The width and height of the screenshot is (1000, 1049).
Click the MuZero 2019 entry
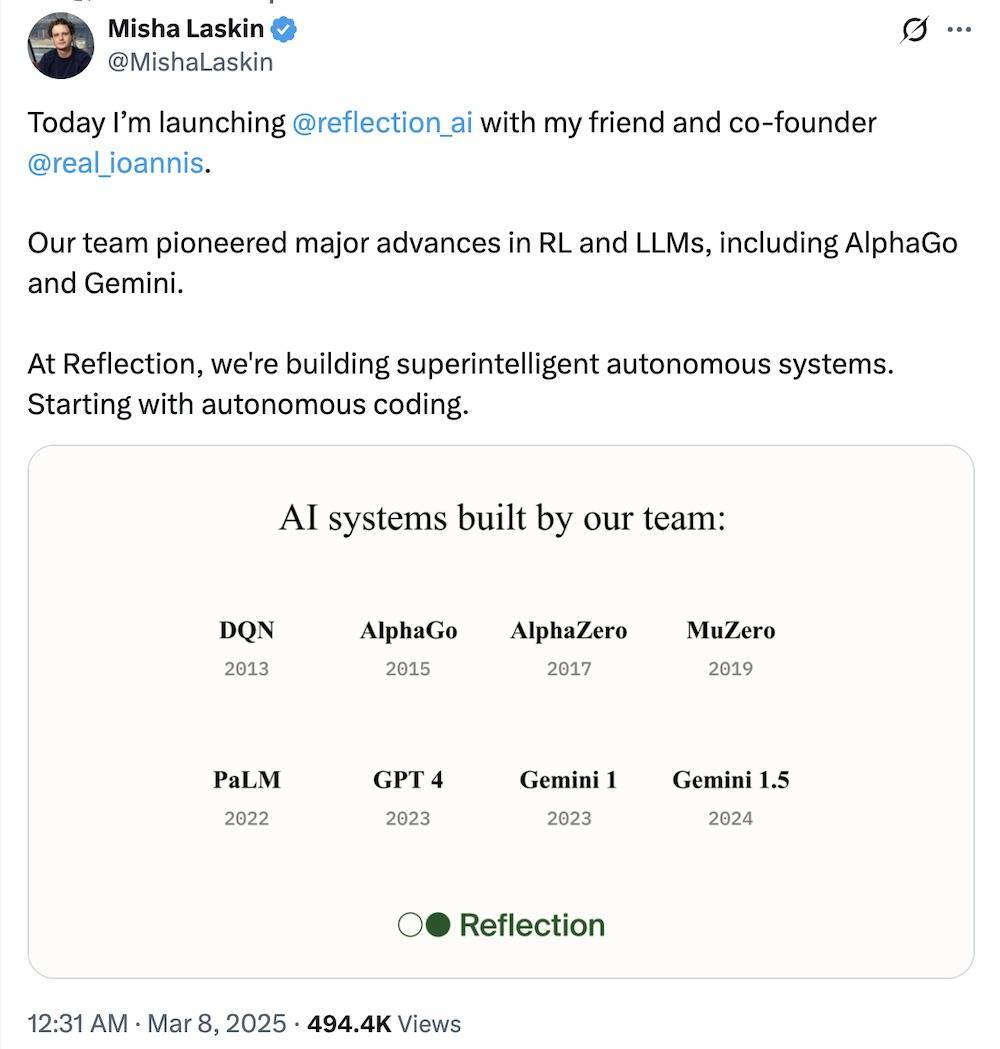(x=730, y=648)
